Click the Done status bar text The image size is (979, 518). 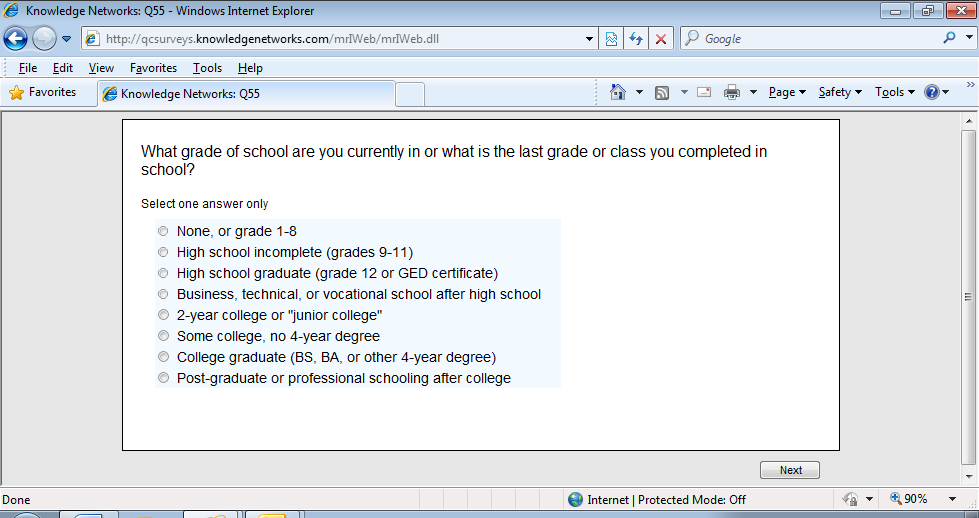coord(16,499)
